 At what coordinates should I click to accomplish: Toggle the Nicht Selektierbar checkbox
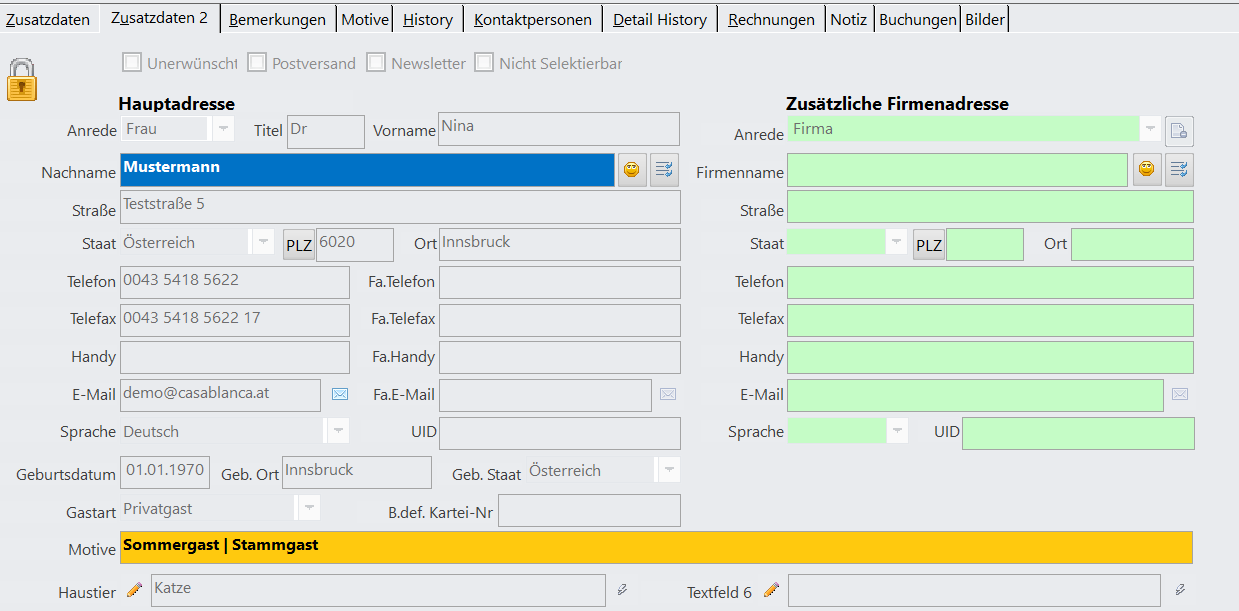click(484, 63)
